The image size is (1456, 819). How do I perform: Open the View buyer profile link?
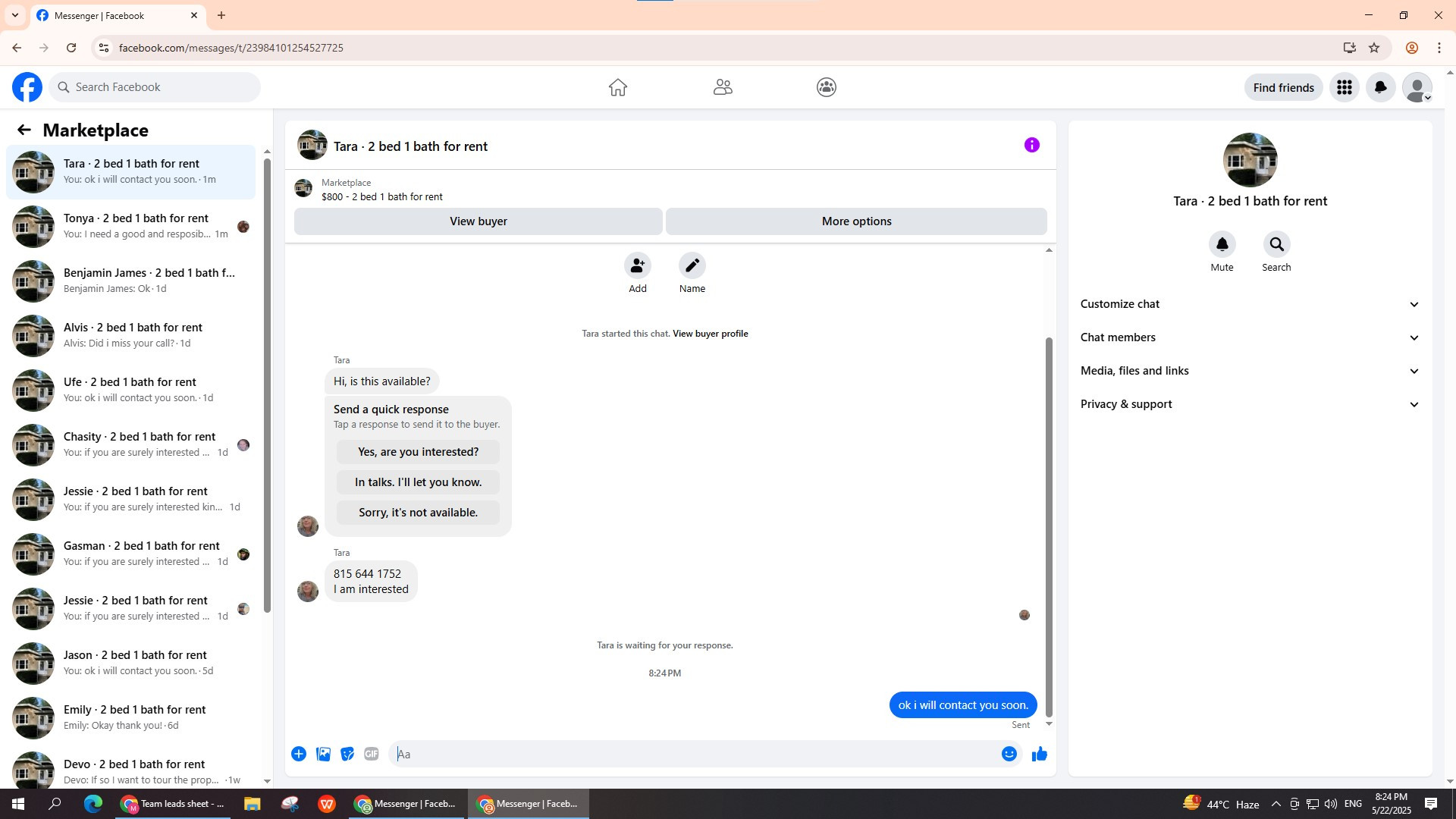coord(710,334)
